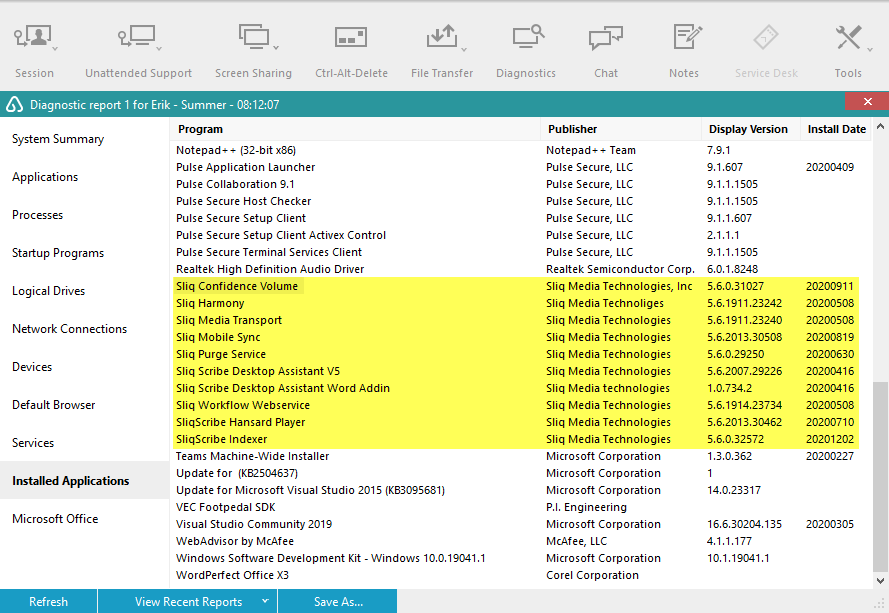Click the View Recent Reports button
The image size is (889, 613).
[x=188, y=601]
